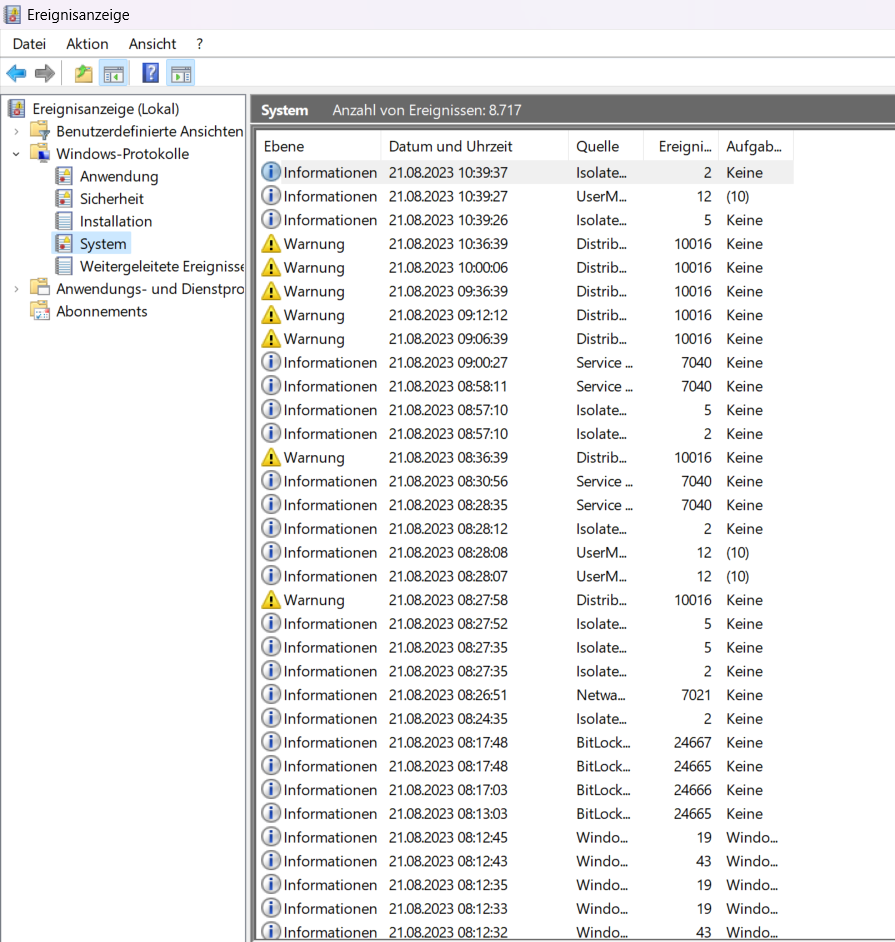Click the Anwendungs- und Dienstprotokolle folder icon

(40, 288)
